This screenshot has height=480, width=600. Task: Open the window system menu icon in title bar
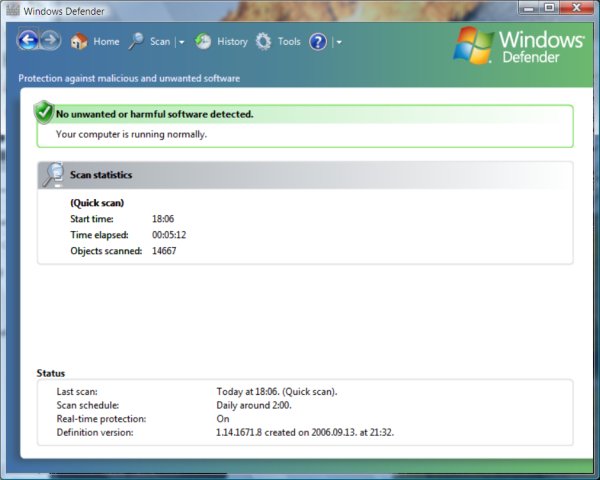point(12,10)
